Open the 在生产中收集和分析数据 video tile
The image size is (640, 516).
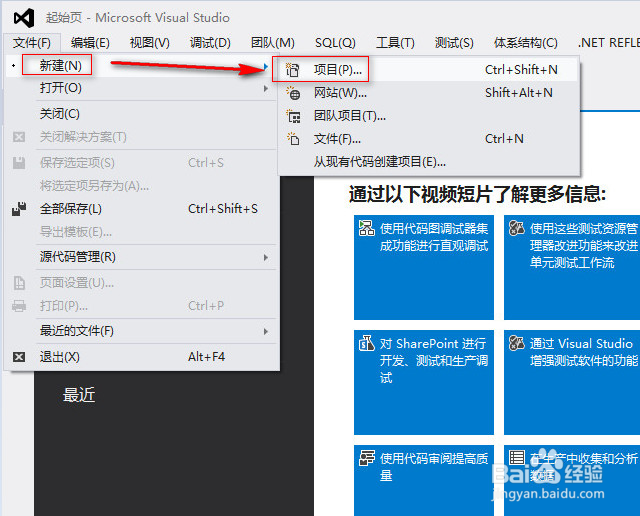[x=572, y=480]
